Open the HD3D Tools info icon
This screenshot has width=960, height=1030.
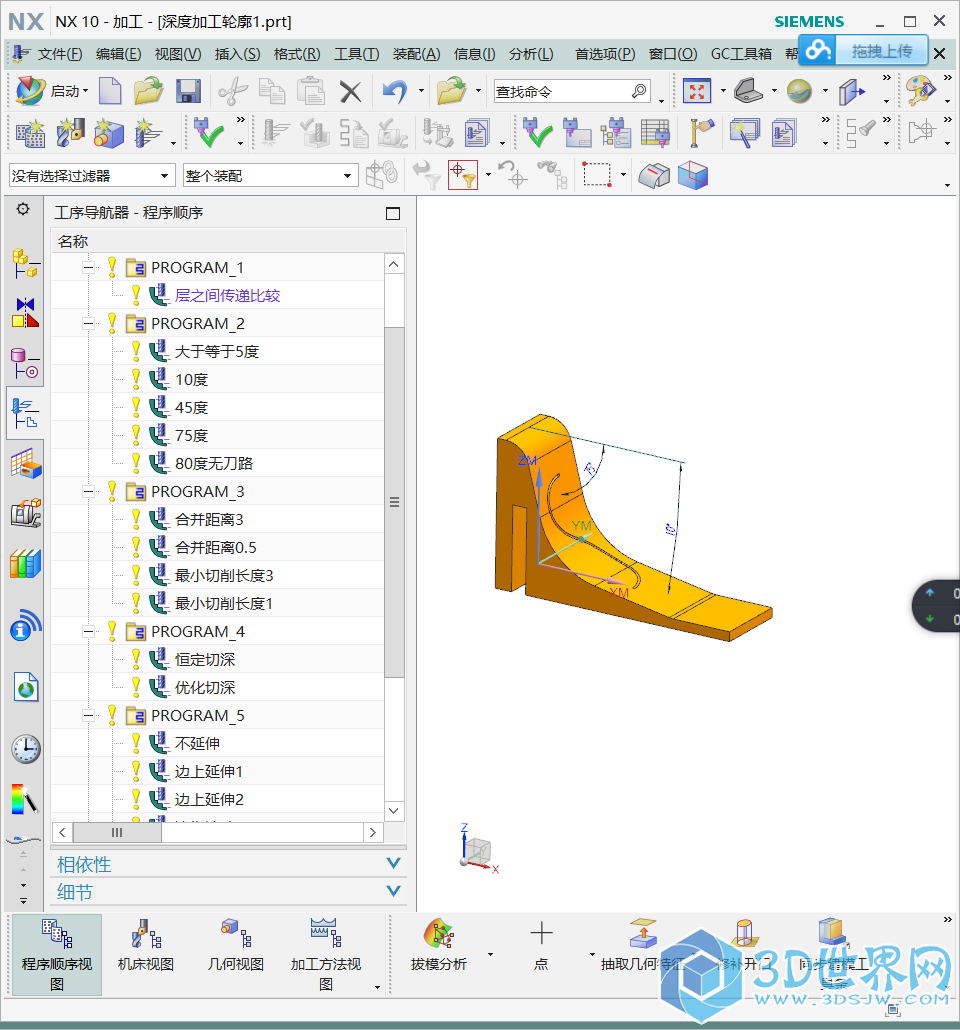coord(25,625)
